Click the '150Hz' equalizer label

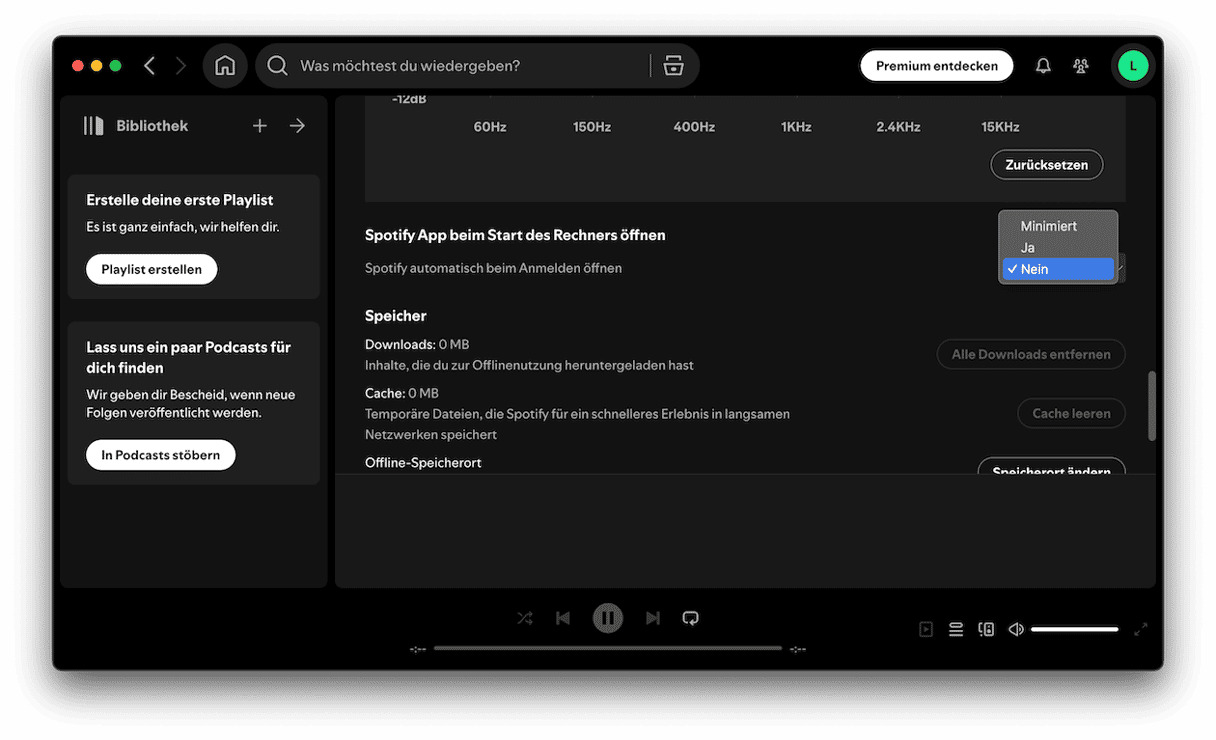pyautogui.click(x=592, y=127)
